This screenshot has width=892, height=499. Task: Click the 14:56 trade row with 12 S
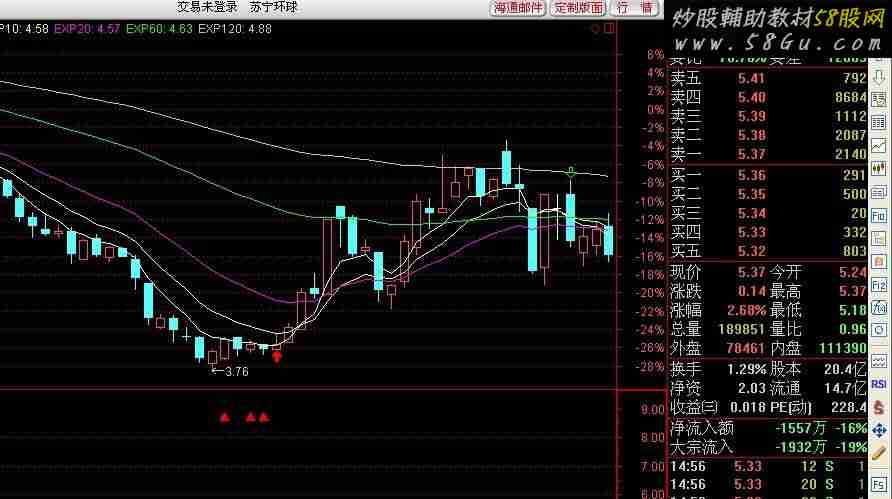pos(768,467)
